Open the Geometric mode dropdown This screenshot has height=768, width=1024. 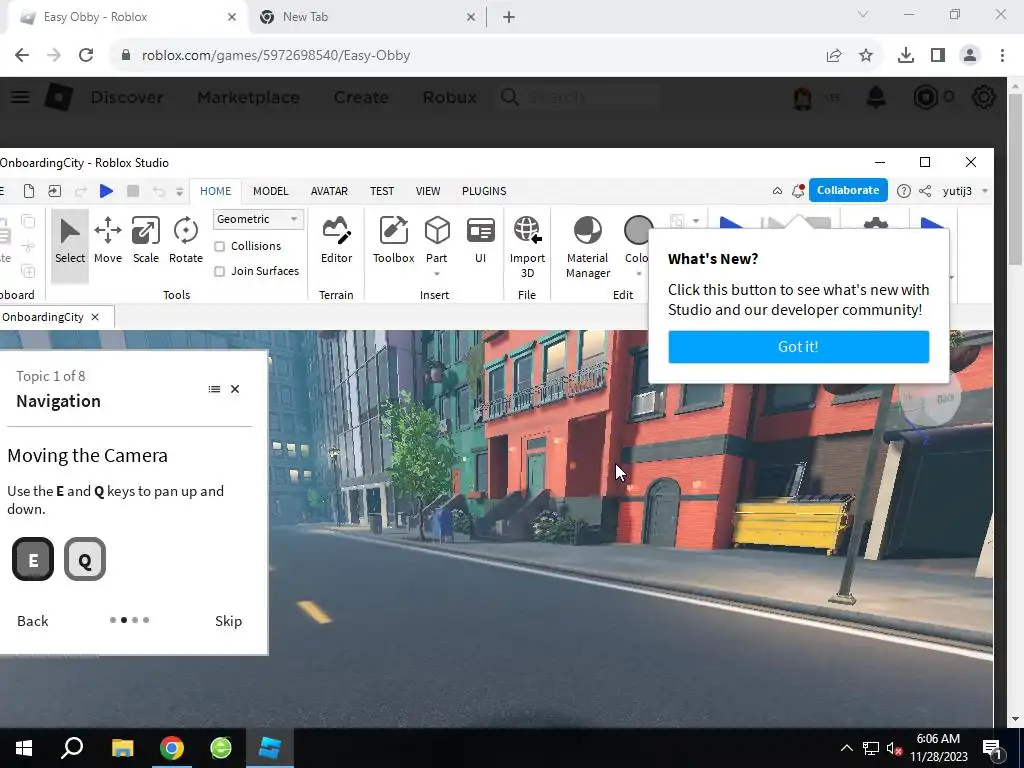(x=258, y=219)
